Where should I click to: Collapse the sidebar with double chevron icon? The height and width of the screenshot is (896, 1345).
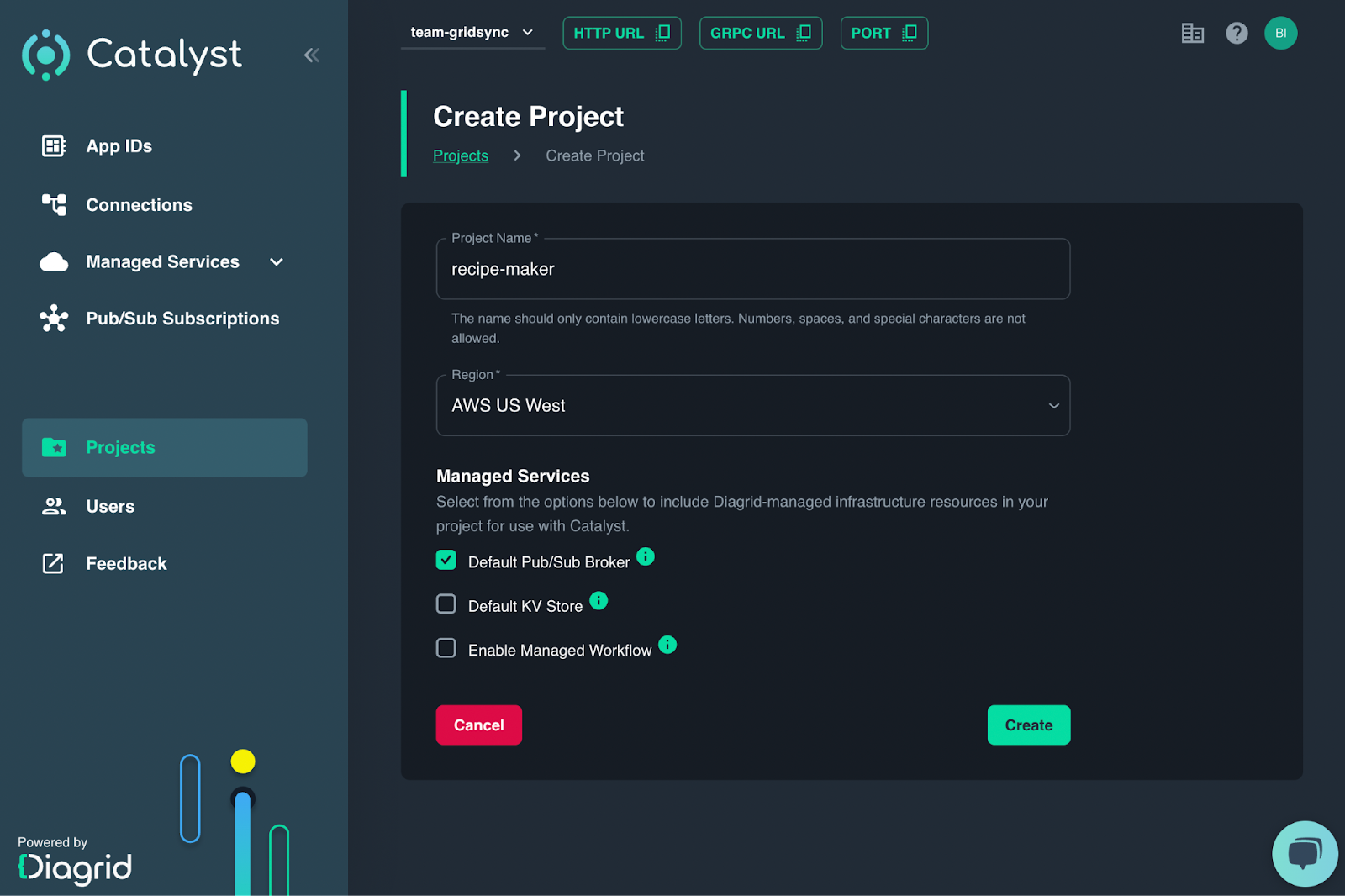tap(311, 55)
